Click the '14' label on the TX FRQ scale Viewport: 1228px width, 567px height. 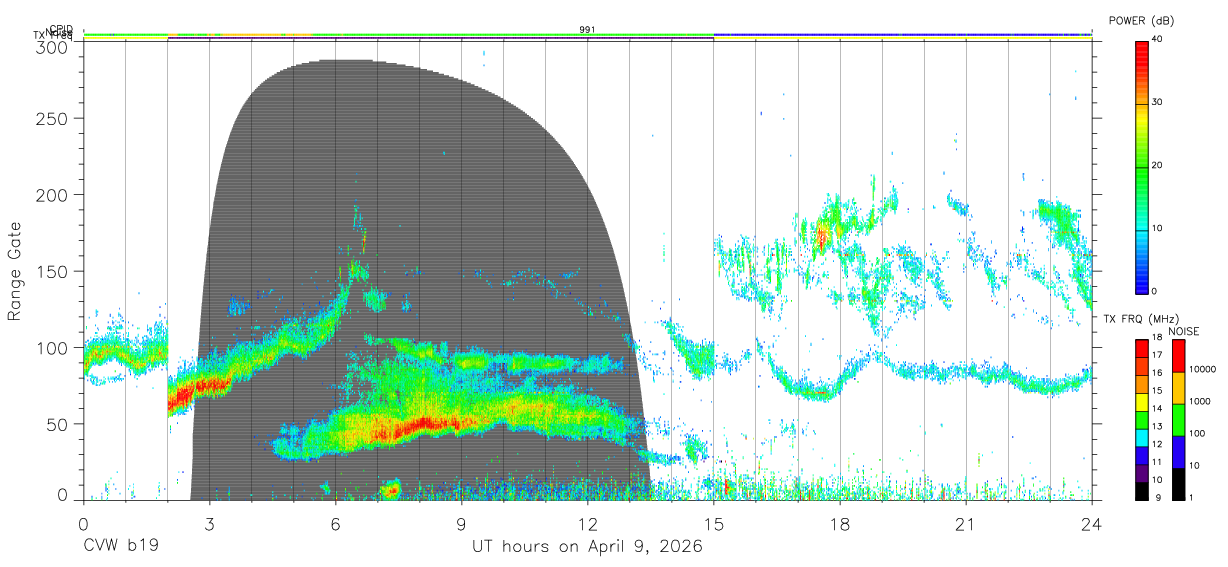1157,408
